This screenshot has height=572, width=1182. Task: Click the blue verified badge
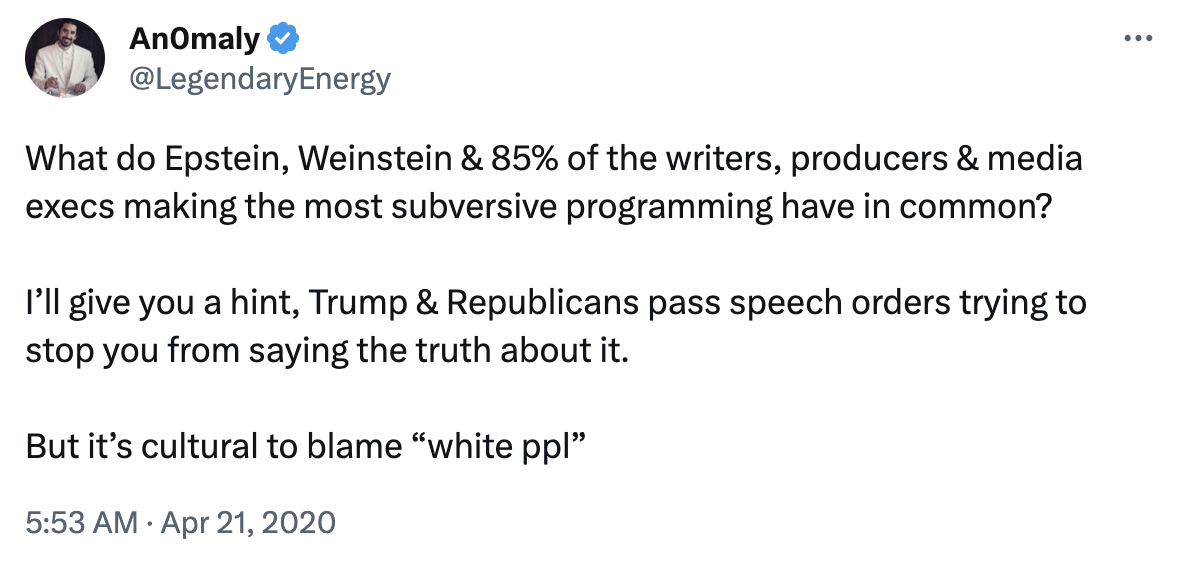click(x=283, y=38)
